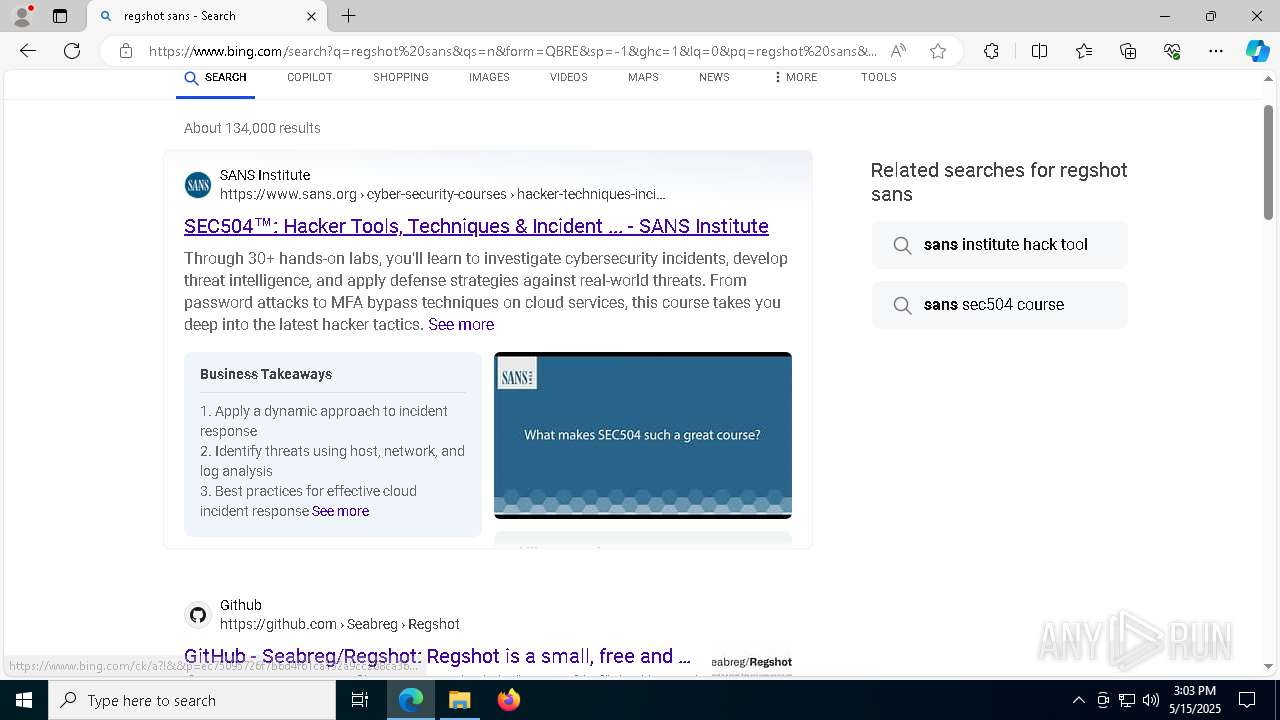Toggle Read aloud icon in address bar
This screenshot has height=720, width=1280.
coord(898,51)
